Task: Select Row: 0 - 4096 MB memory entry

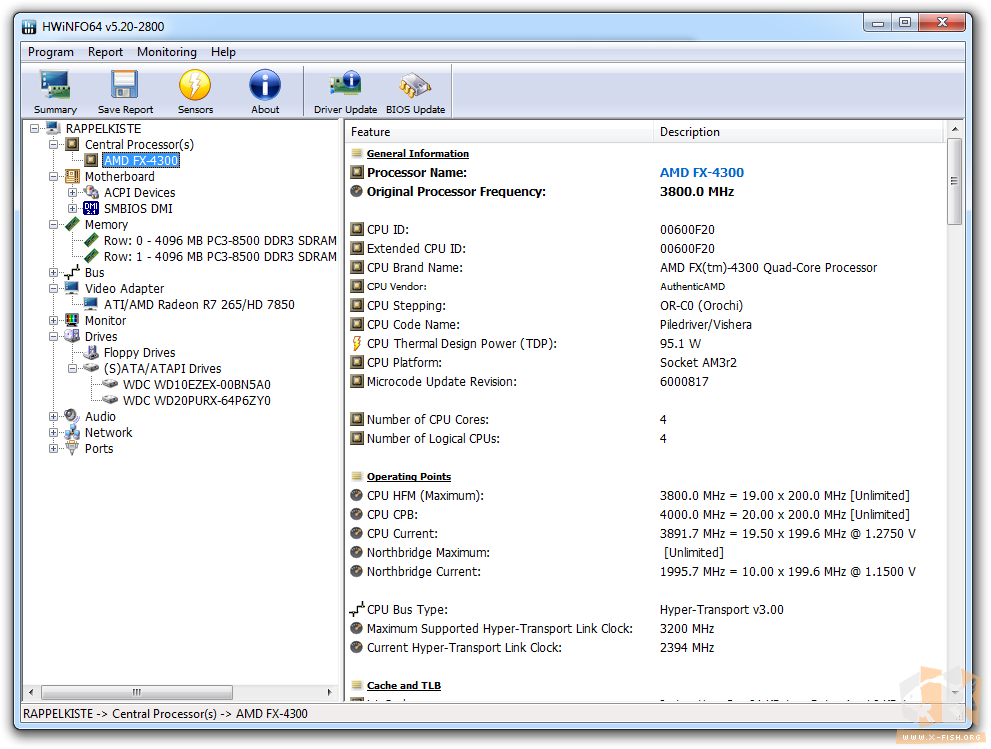Action: [x=220, y=240]
